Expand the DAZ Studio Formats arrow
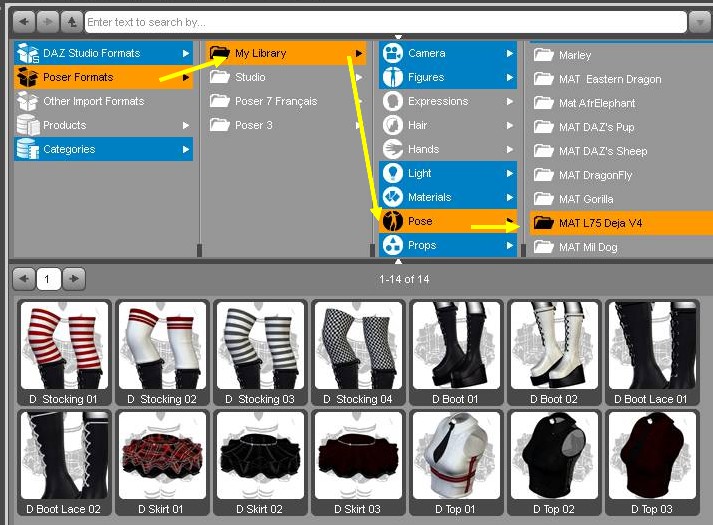This screenshot has width=713, height=525. coord(186,53)
